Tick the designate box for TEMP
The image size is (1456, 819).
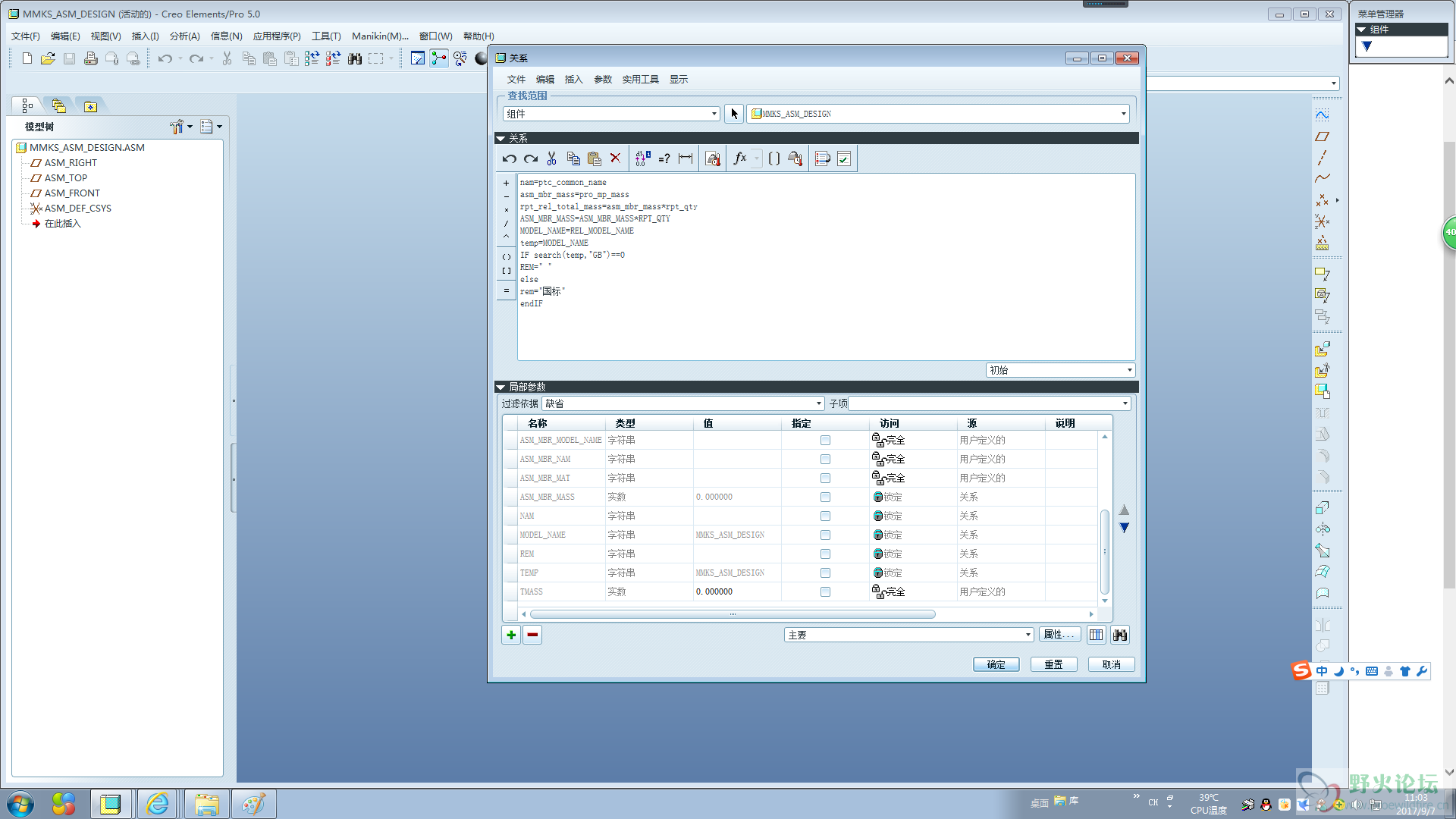click(825, 573)
